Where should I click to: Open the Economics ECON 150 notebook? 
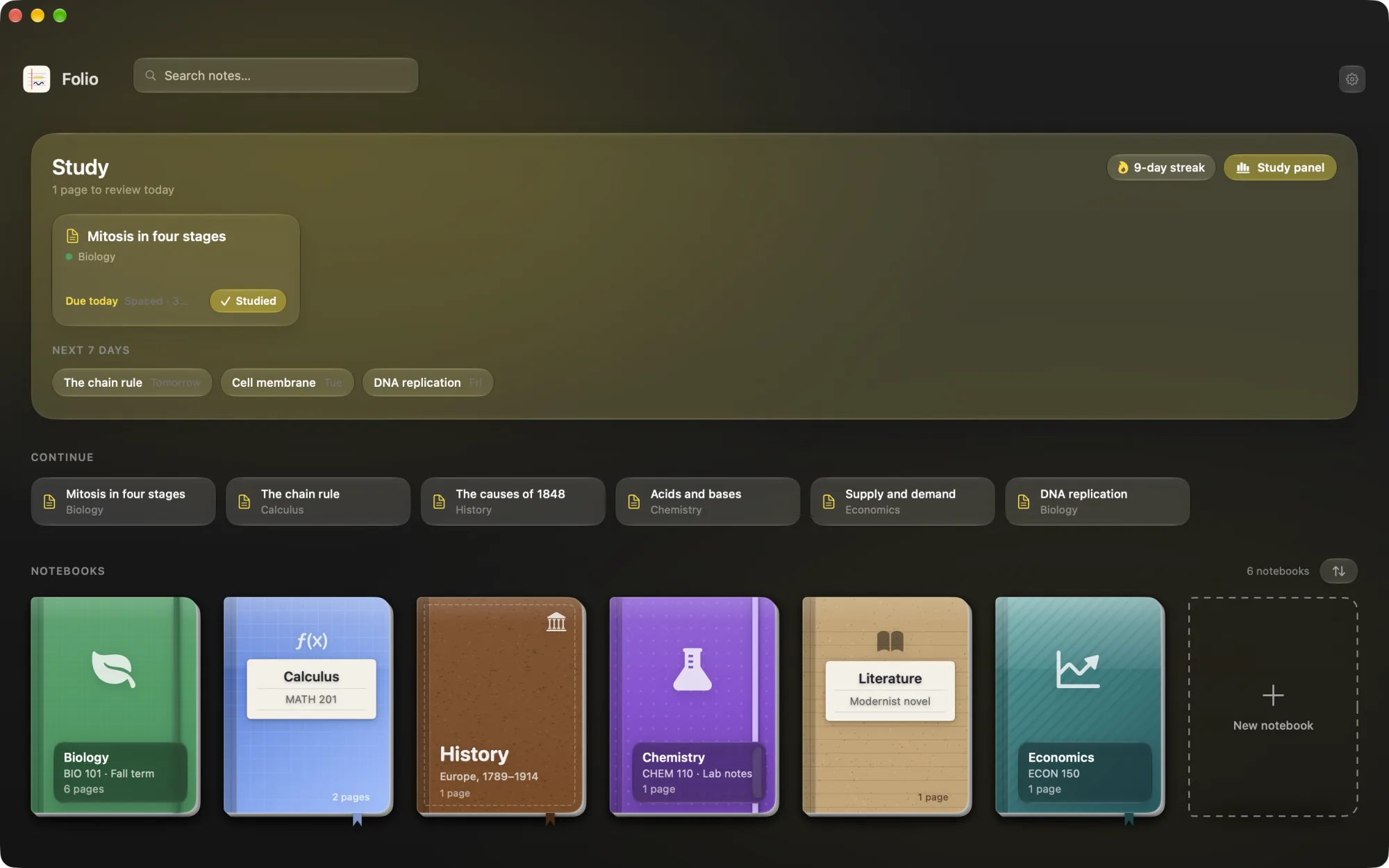[1080, 706]
